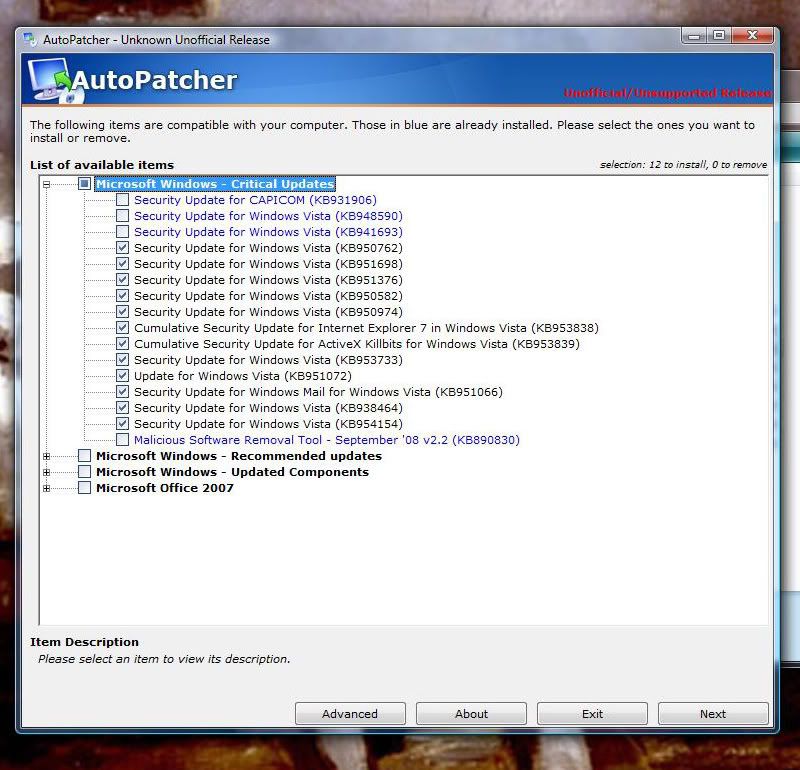
Task: Select Malicious Software Removal Tool row text
Action: 327,439
